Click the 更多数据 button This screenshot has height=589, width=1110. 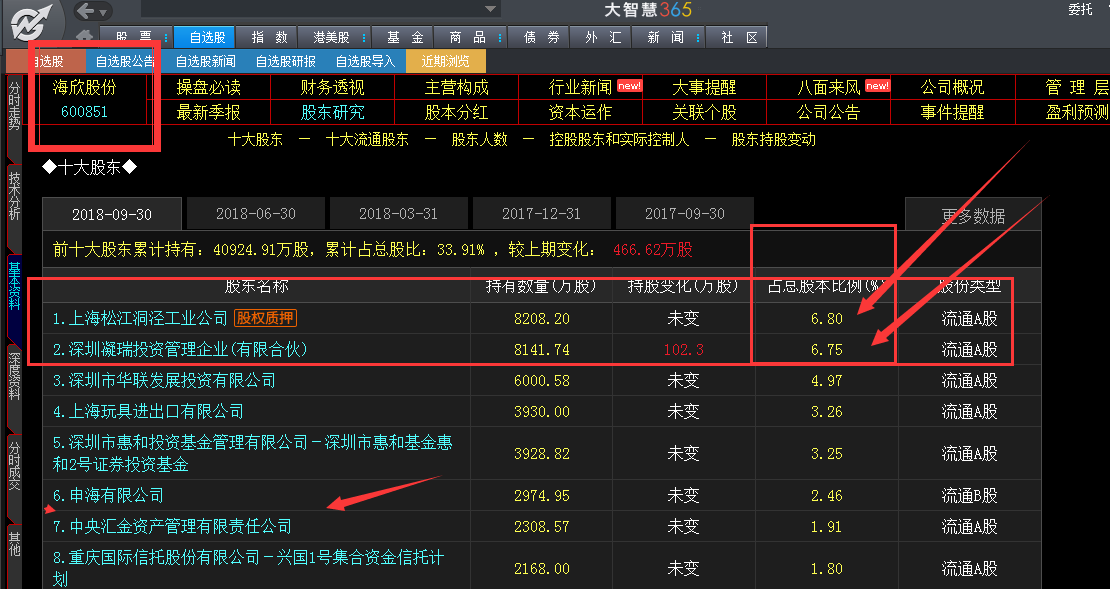[973, 215]
